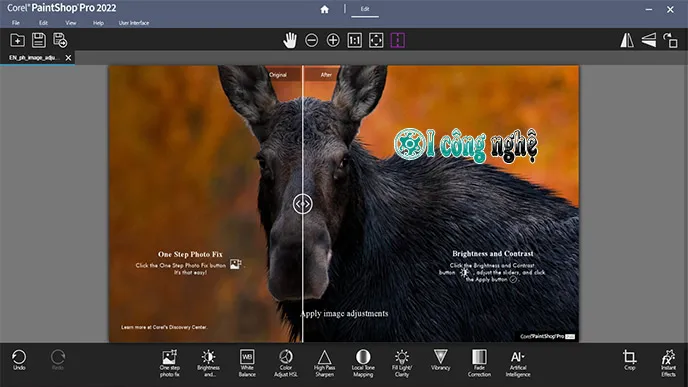Open Fill Light/Clarity tool
The width and height of the screenshot is (688, 387).
[x=401, y=364]
